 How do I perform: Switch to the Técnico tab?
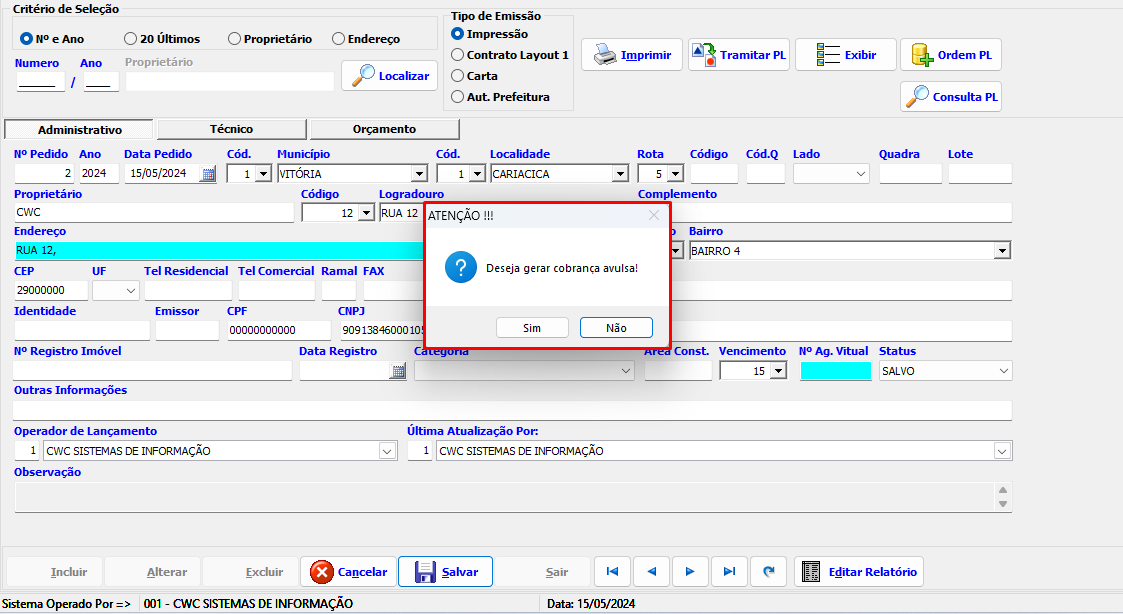(x=231, y=129)
